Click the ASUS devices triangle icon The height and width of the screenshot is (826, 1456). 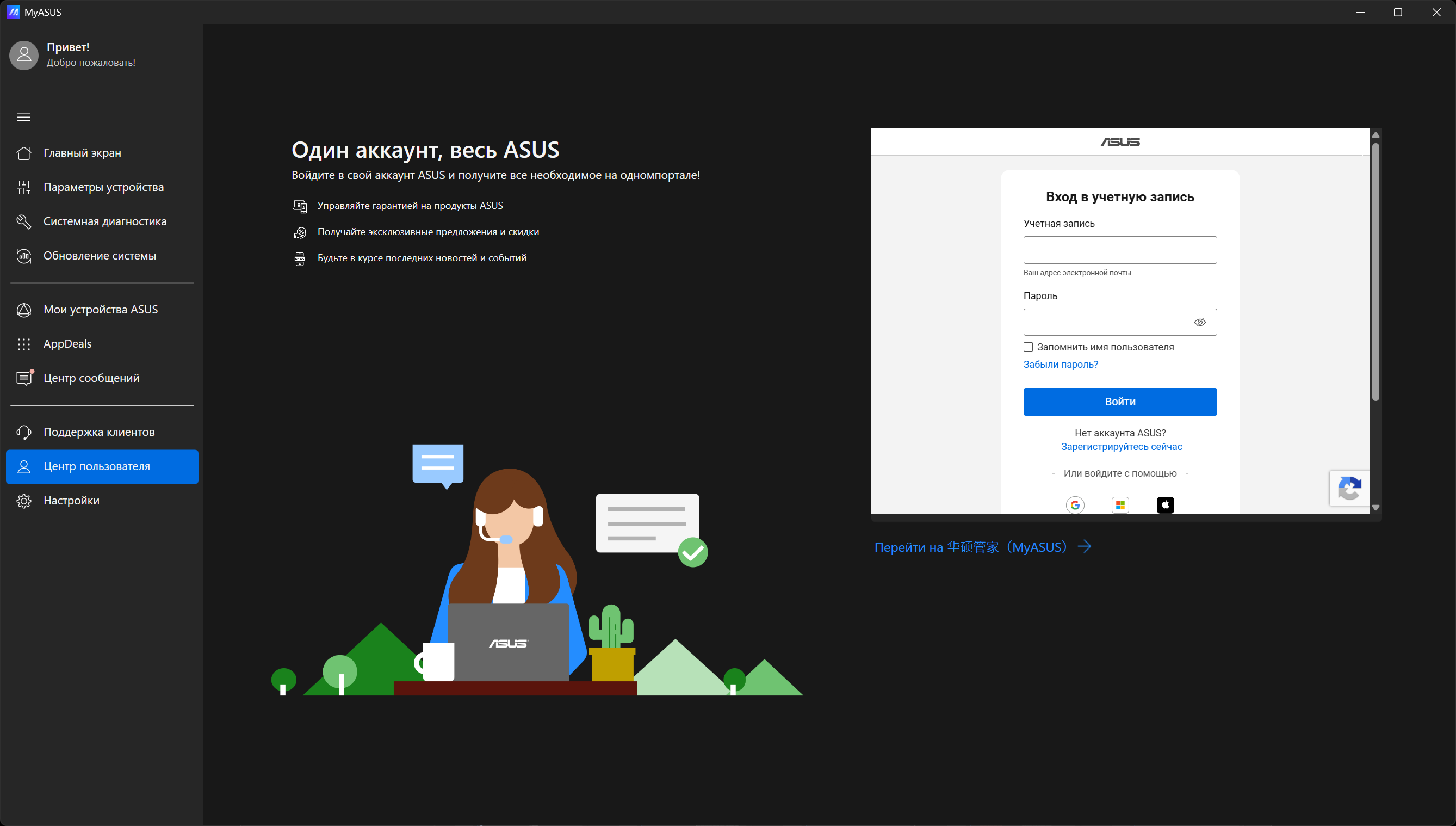[x=24, y=310]
